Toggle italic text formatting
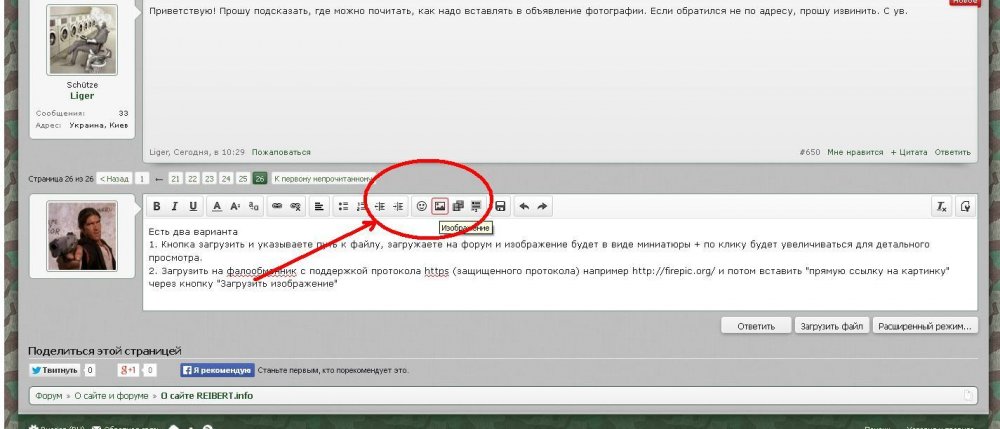1000x429 pixels. pos(175,206)
